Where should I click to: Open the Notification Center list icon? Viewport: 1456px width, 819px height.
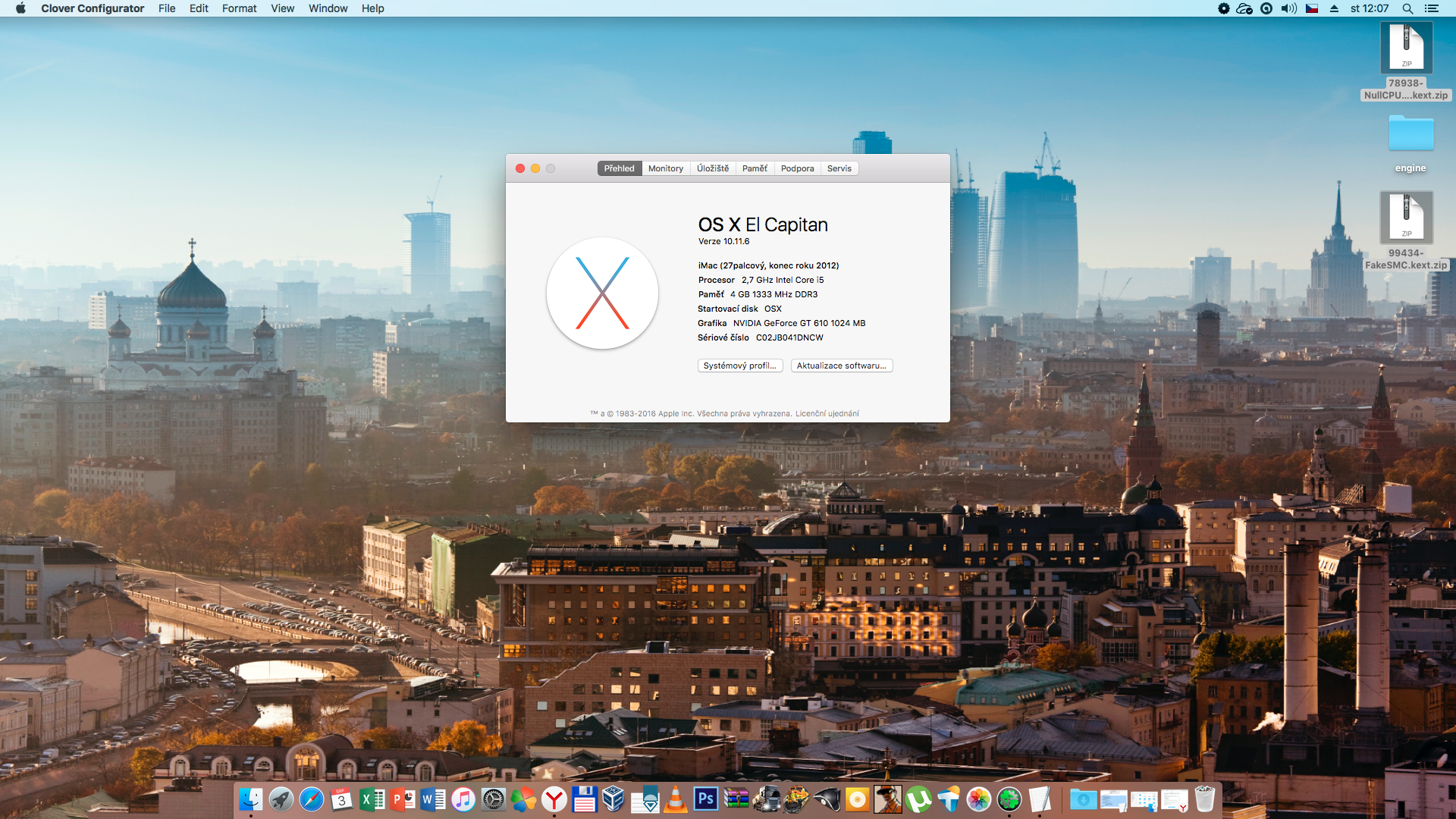tap(1432, 8)
